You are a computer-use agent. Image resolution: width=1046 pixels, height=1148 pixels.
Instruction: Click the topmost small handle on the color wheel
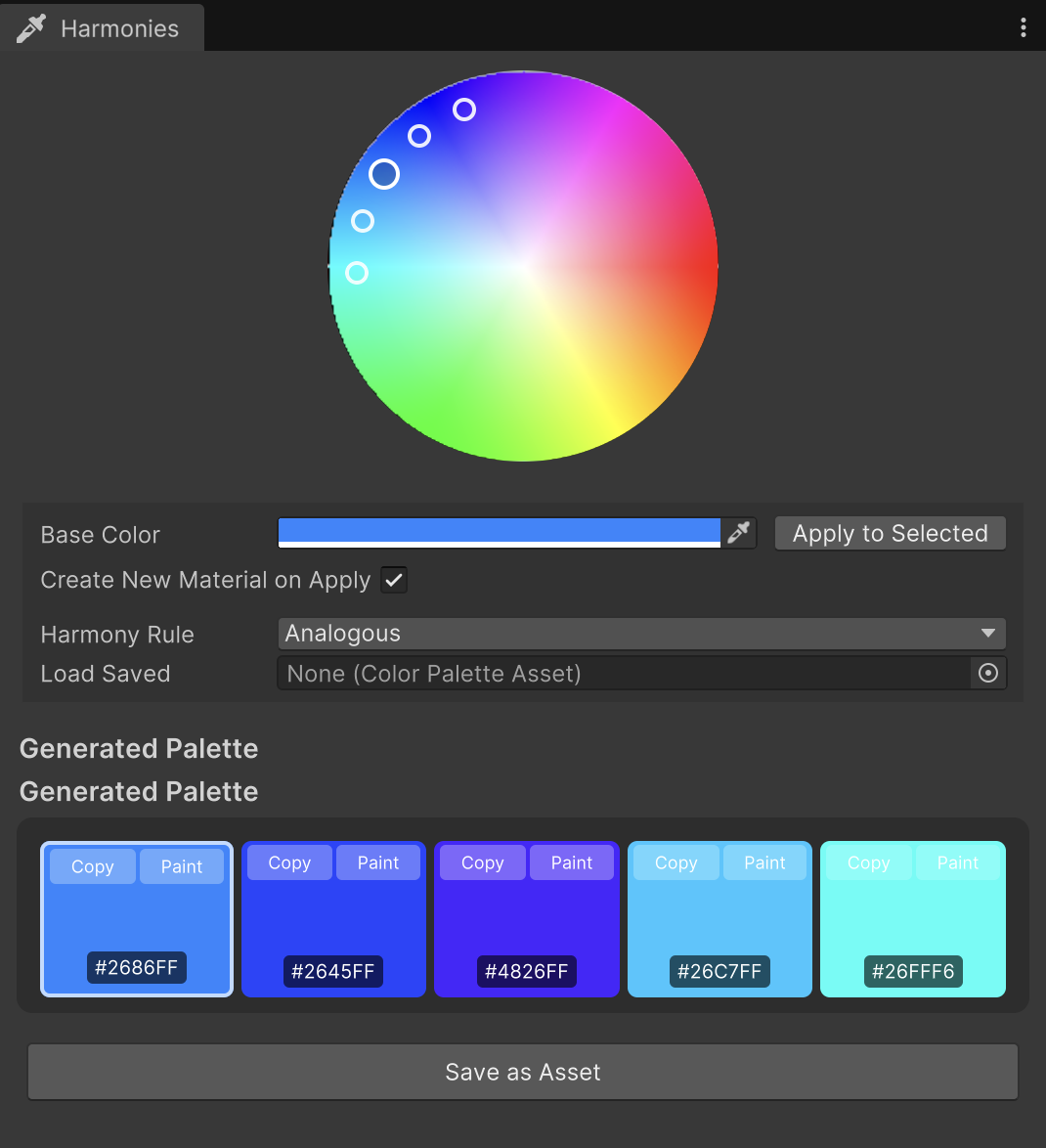[x=464, y=110]
